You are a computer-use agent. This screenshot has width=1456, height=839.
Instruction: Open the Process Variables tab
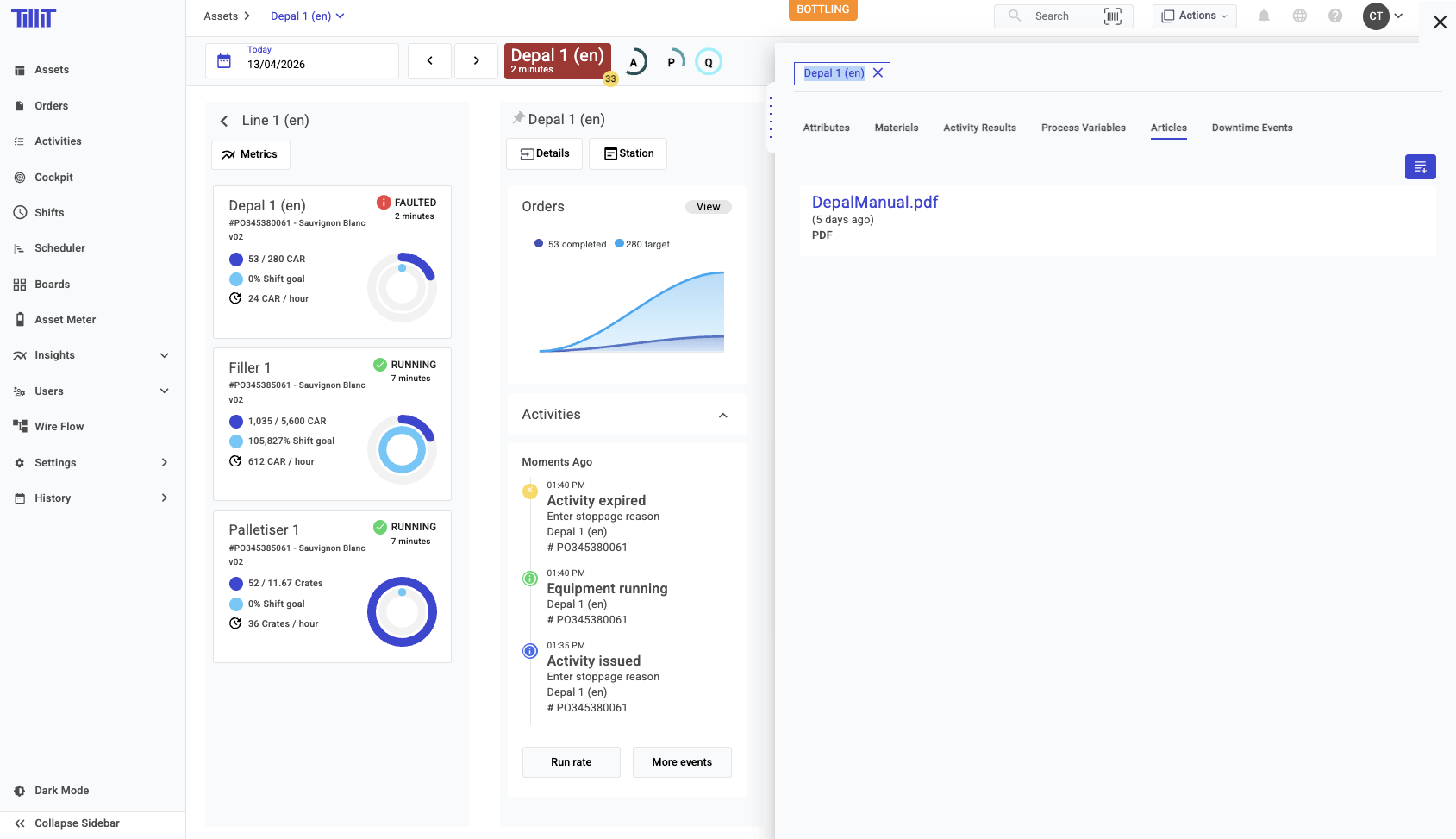pos(1083,128)
